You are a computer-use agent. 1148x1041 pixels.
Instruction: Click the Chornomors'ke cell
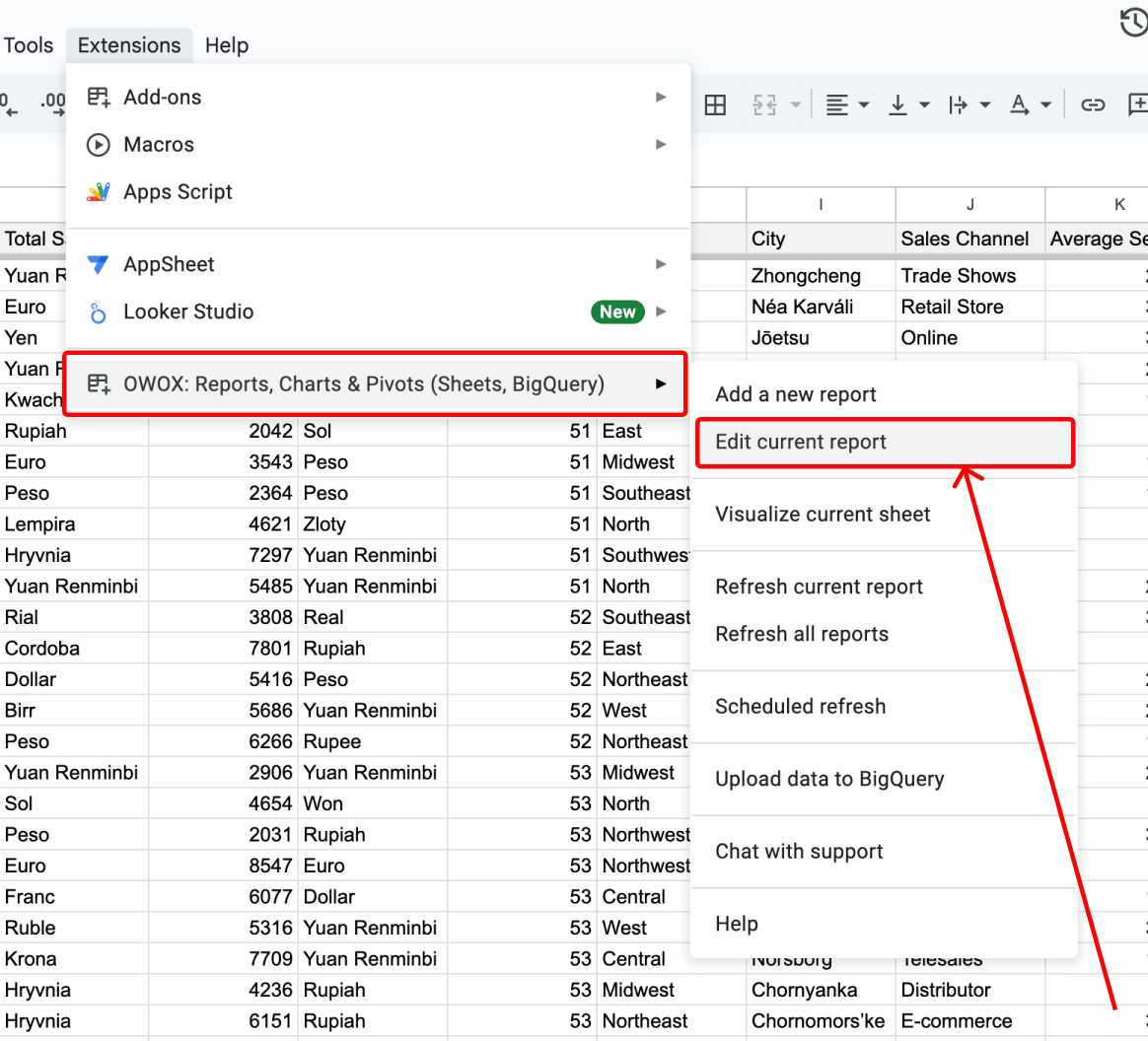point(821,1021)
